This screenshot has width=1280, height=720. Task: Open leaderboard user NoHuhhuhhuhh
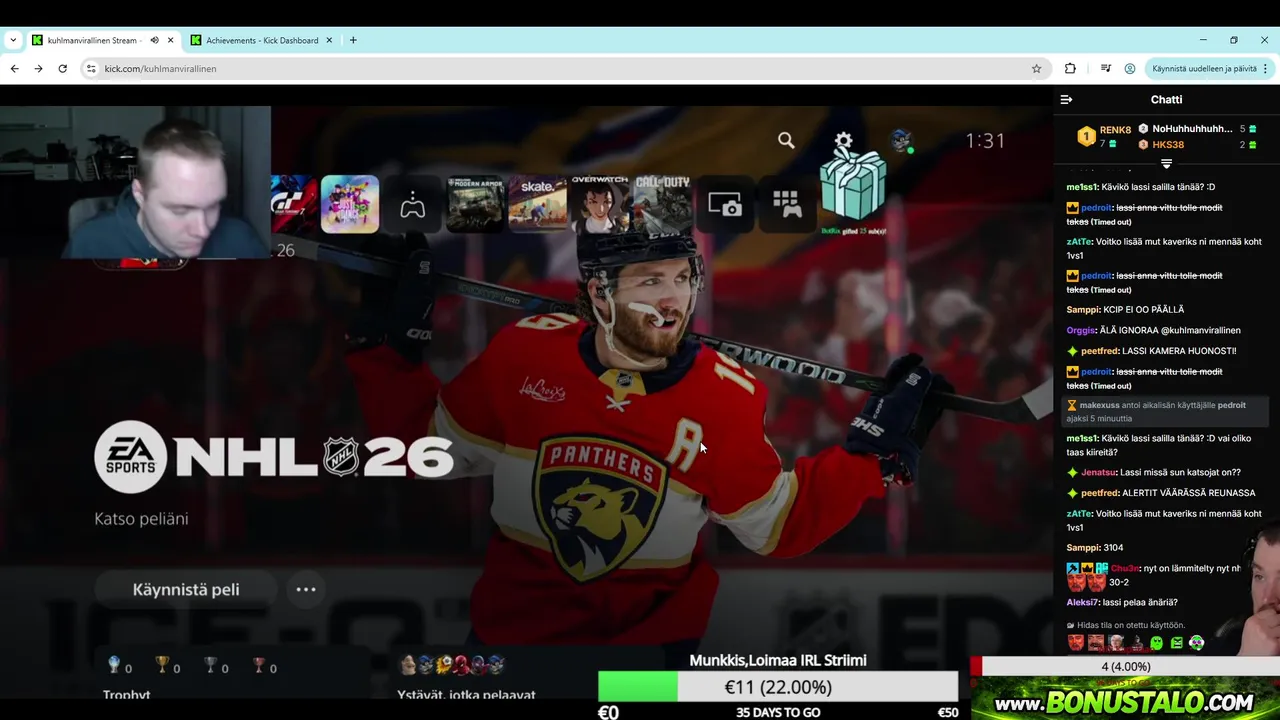pyautogui.click(x=1192, y=128)
